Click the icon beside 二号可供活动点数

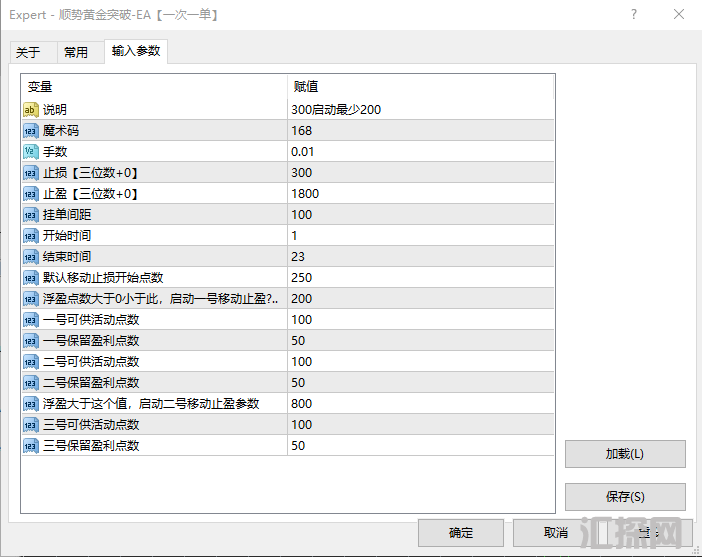[x=31, y=362]
